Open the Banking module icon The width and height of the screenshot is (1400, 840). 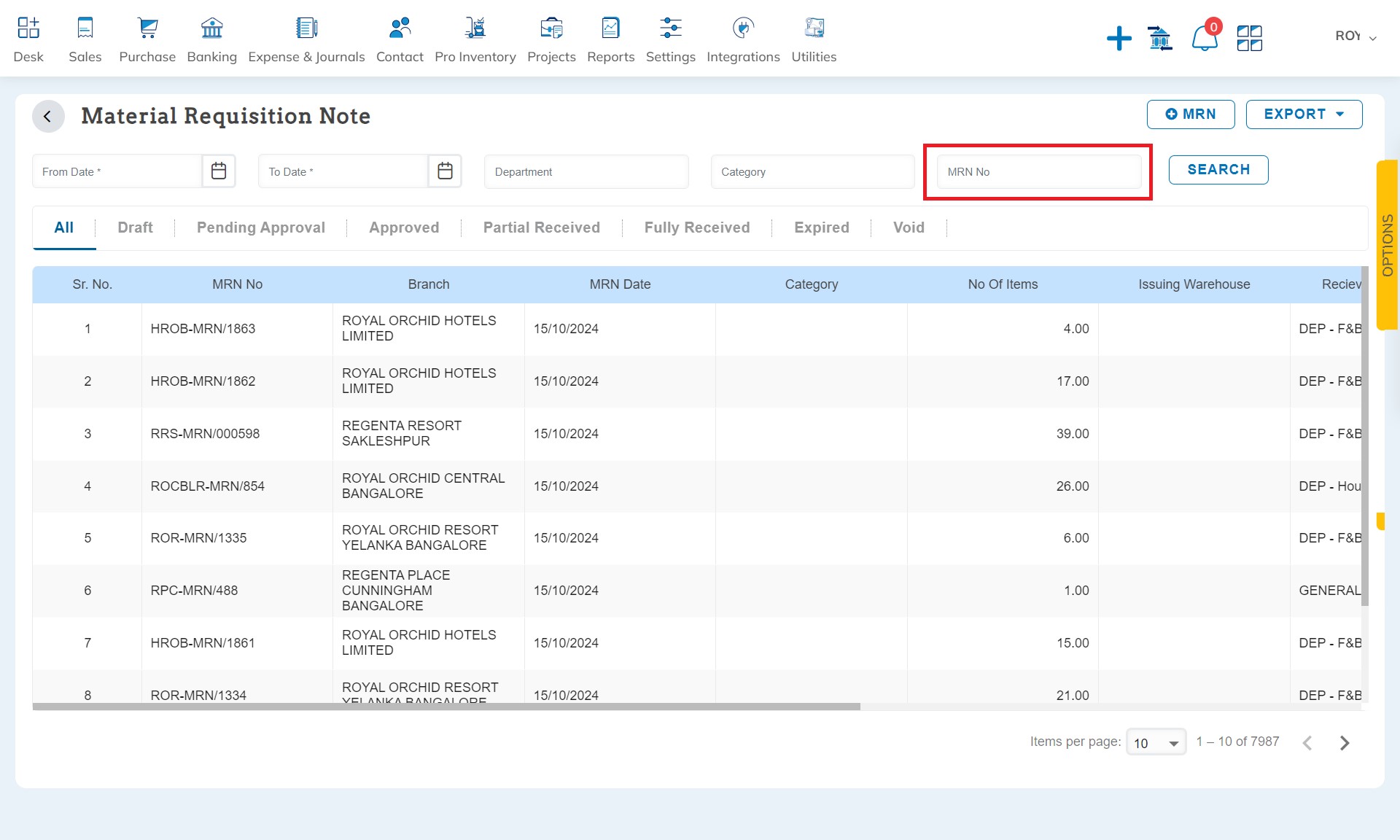tap(211, 28)
